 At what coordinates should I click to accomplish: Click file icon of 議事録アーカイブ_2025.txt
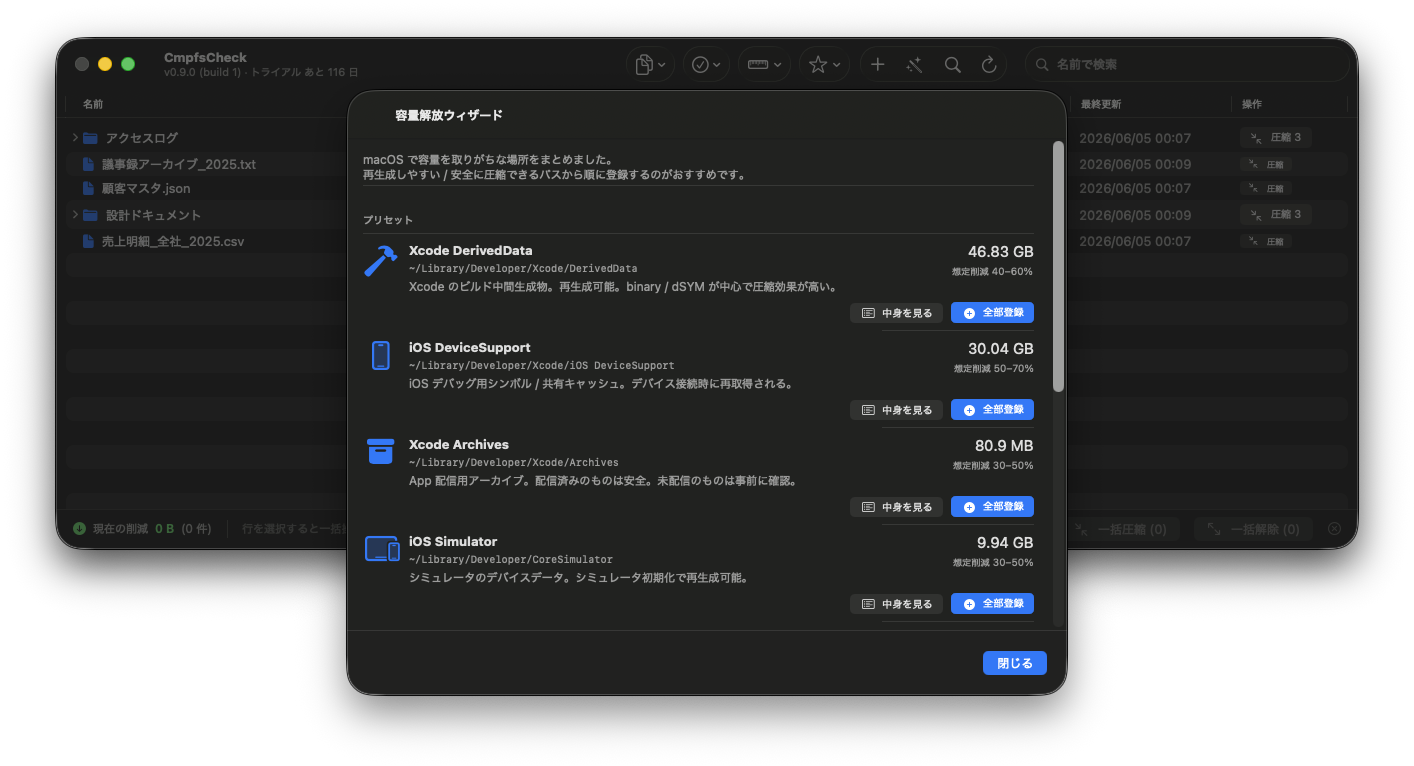[88, 164]
